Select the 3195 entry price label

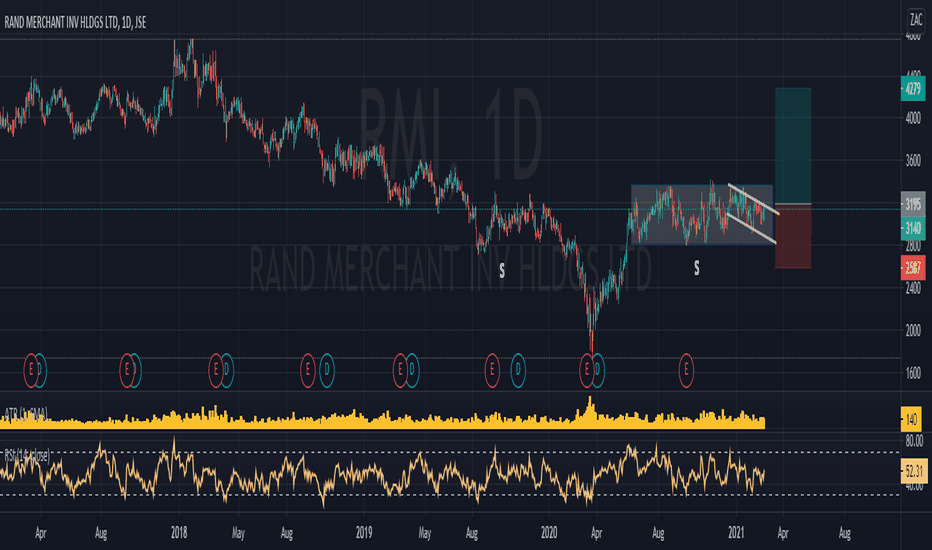(x=913, y=205)
